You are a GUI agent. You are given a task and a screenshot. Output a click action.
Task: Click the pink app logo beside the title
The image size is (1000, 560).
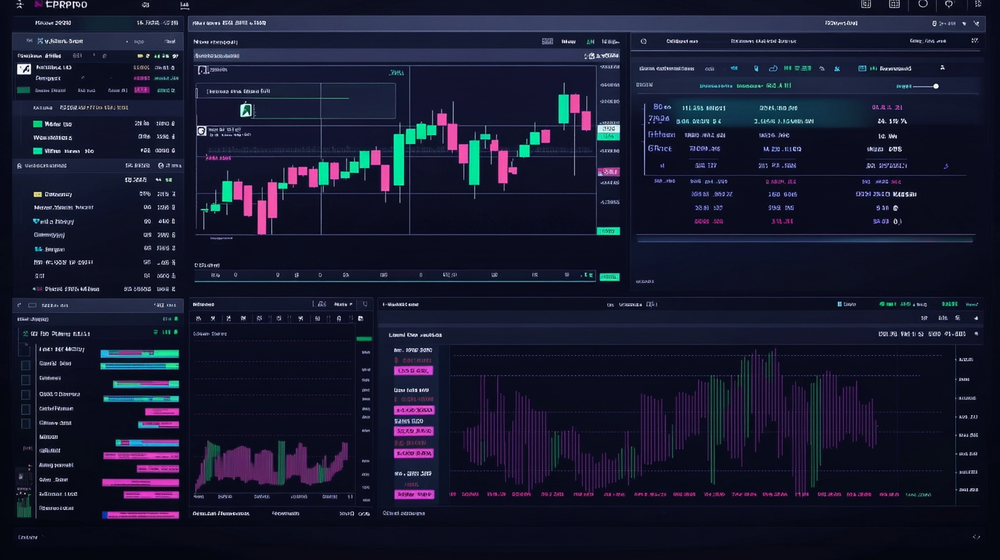pyautogui.click(x=38, y=4)
